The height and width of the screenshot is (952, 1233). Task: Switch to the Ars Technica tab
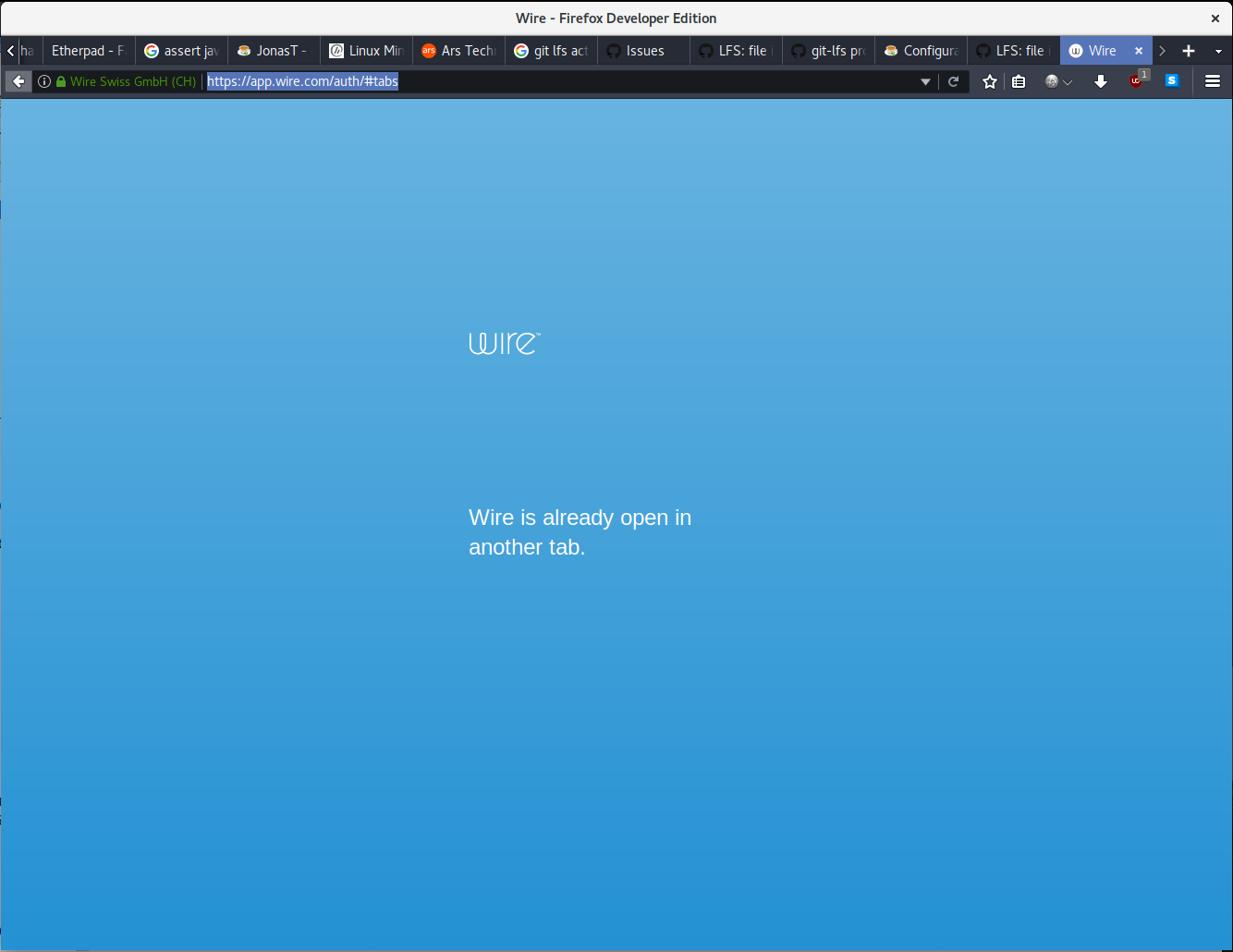[458, 51]
